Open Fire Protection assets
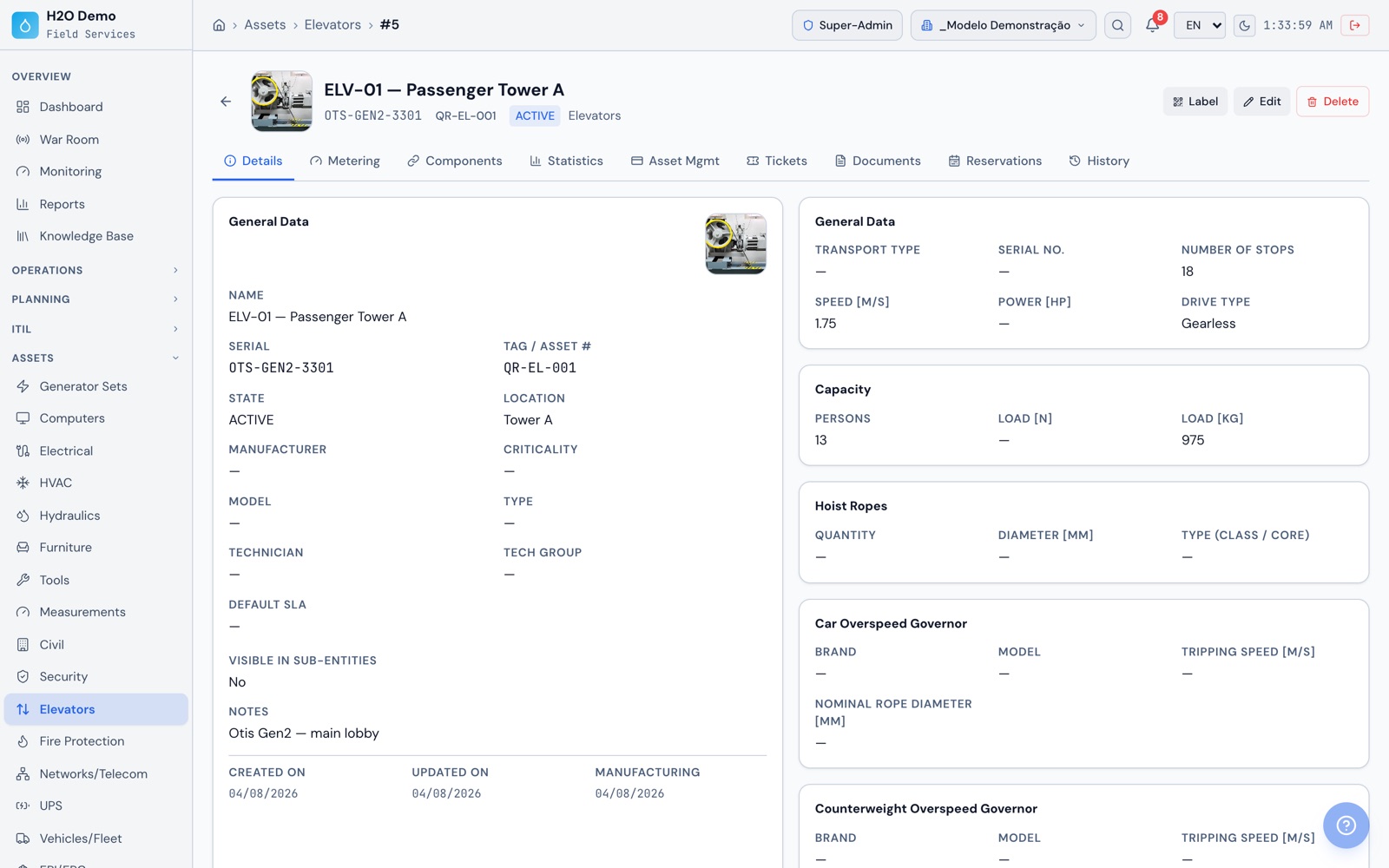The image size is (1389, 868). pos(95,741)
